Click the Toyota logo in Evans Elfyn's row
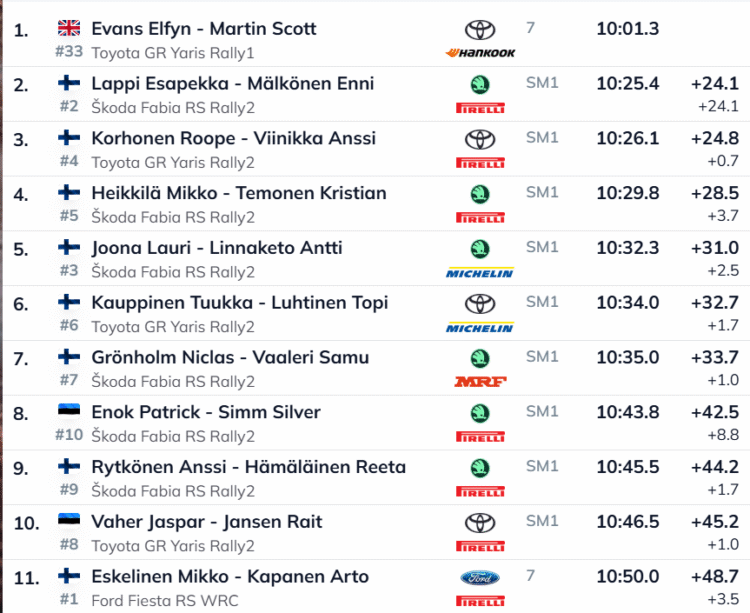The image size is (750, 613). pyautogui.click(x=481, y=30)
